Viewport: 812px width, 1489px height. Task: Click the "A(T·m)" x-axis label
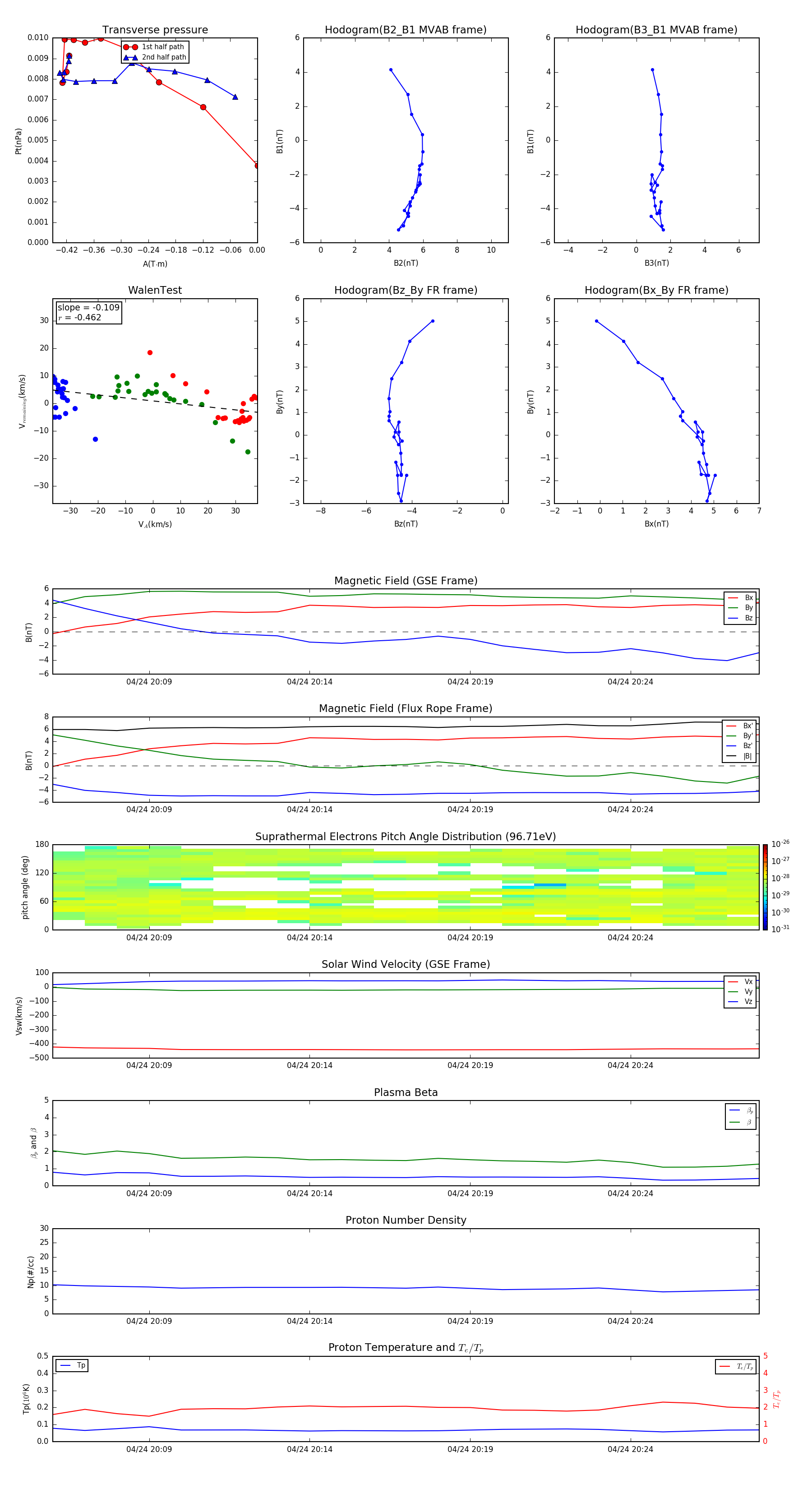point(155,264)
